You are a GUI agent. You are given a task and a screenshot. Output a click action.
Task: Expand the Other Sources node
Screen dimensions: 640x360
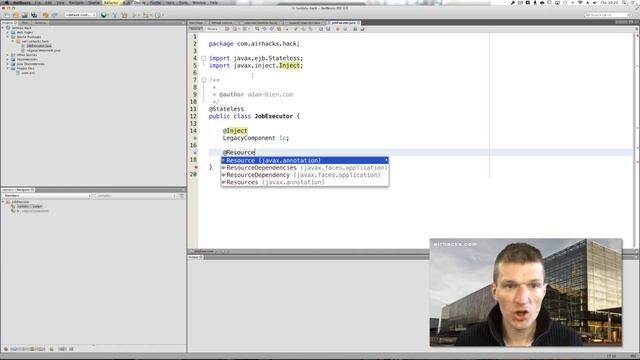[8, 55]
